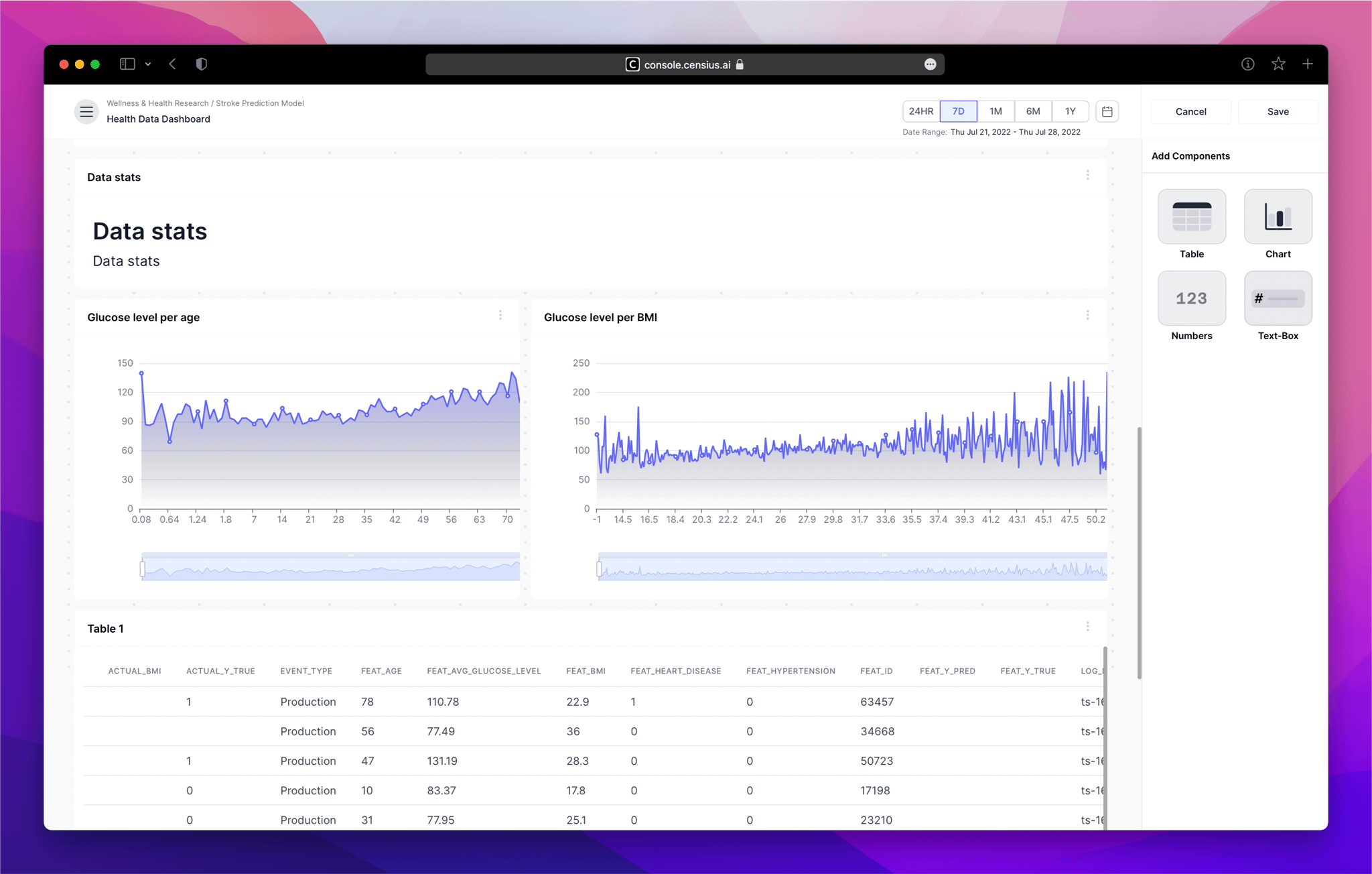Viewport: 1372px width, 874px height.
Task: Open Wellness & Health Research breadcrumb
Action: pos(157,103)
